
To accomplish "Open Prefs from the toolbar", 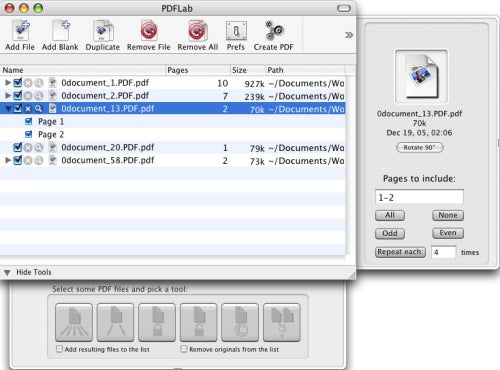I will tap(236, 31).
